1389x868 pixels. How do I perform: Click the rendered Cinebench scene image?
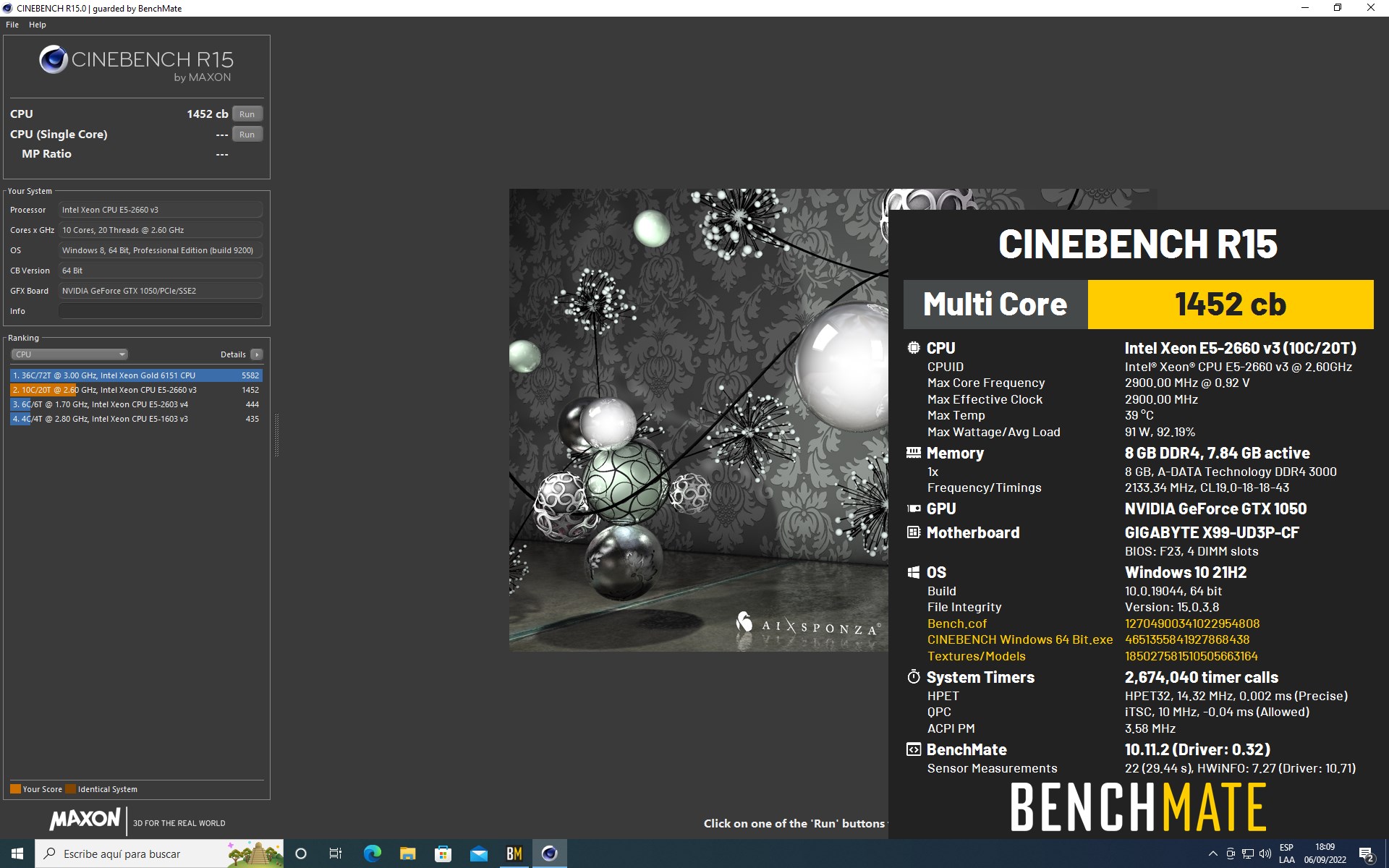click(698, 420)
